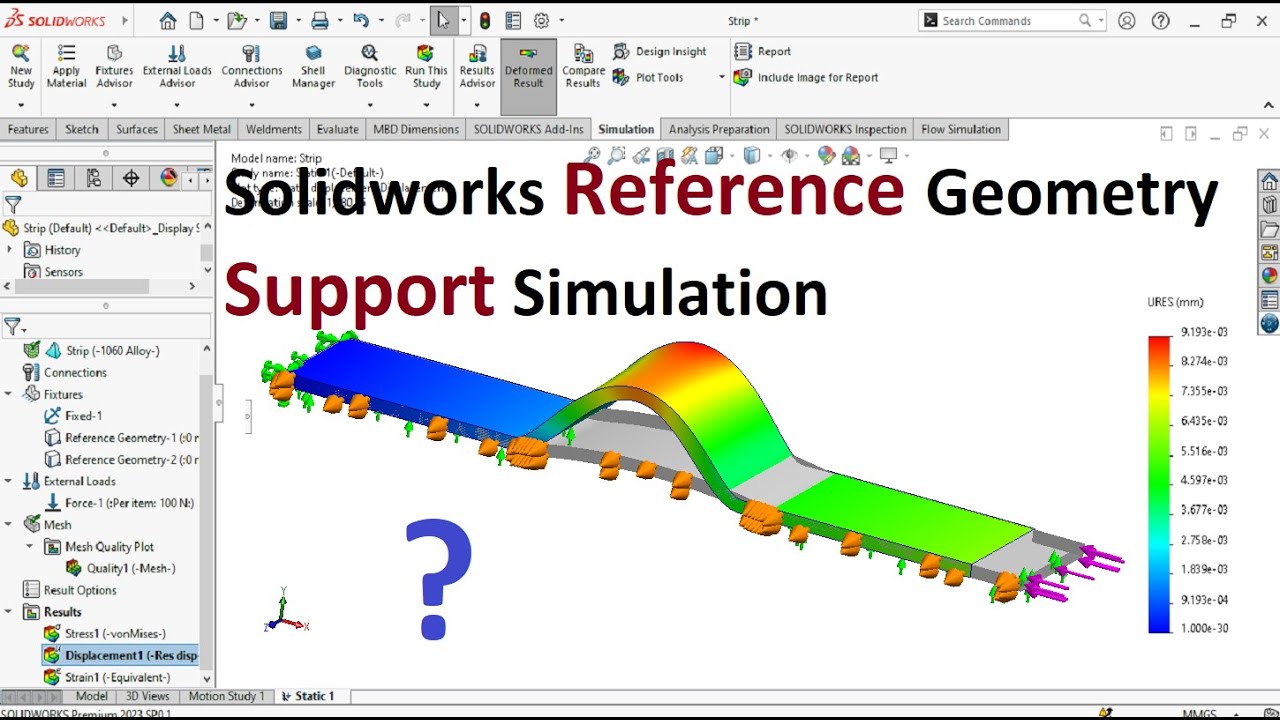Open Connections Advisor
The width and height of the screenshot is (1280, 720).
tap(251, 66)
